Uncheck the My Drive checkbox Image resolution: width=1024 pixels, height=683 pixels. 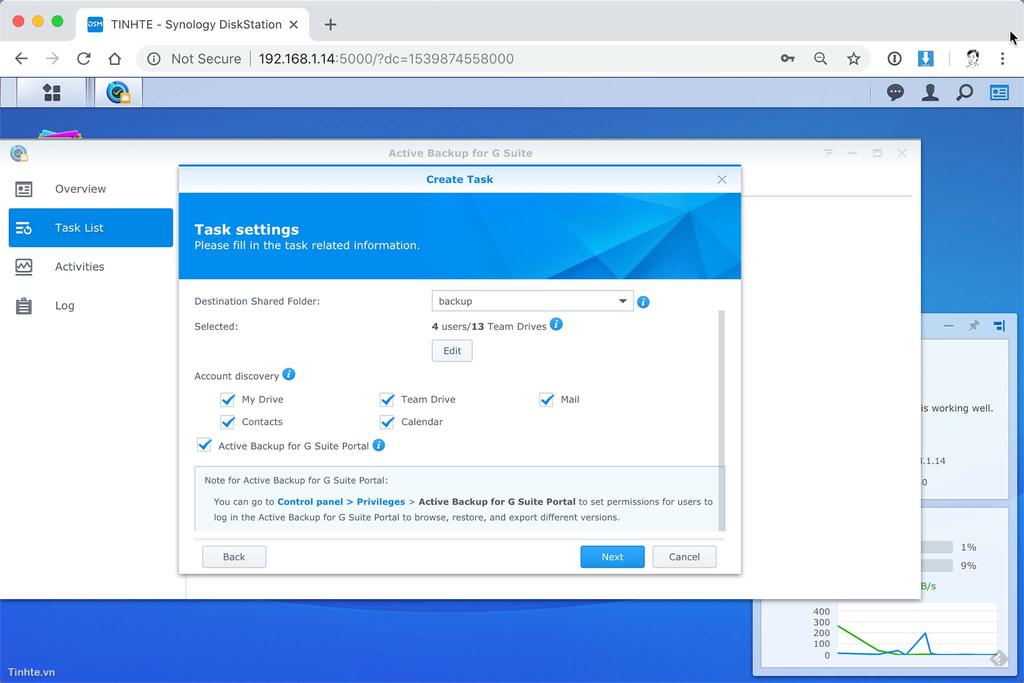tap(227, 399)
